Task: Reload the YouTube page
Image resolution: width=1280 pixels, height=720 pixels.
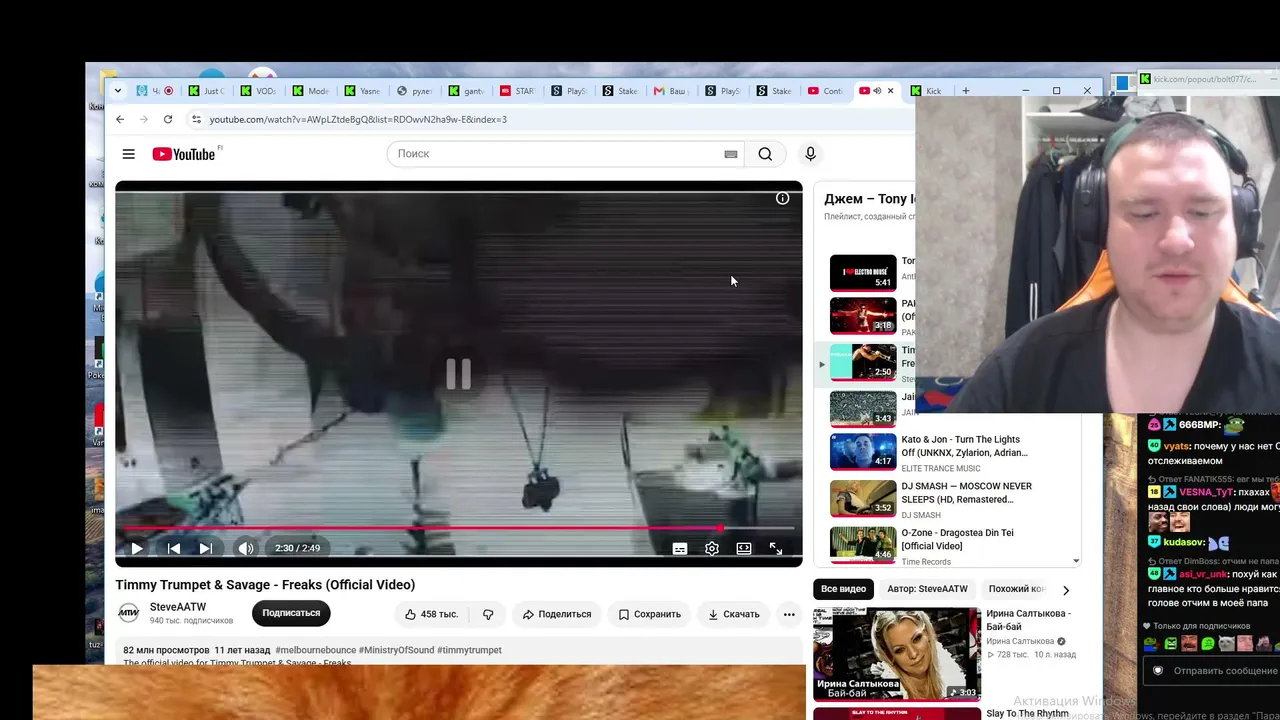Action: pyautogui.click(x=168, y=119)
